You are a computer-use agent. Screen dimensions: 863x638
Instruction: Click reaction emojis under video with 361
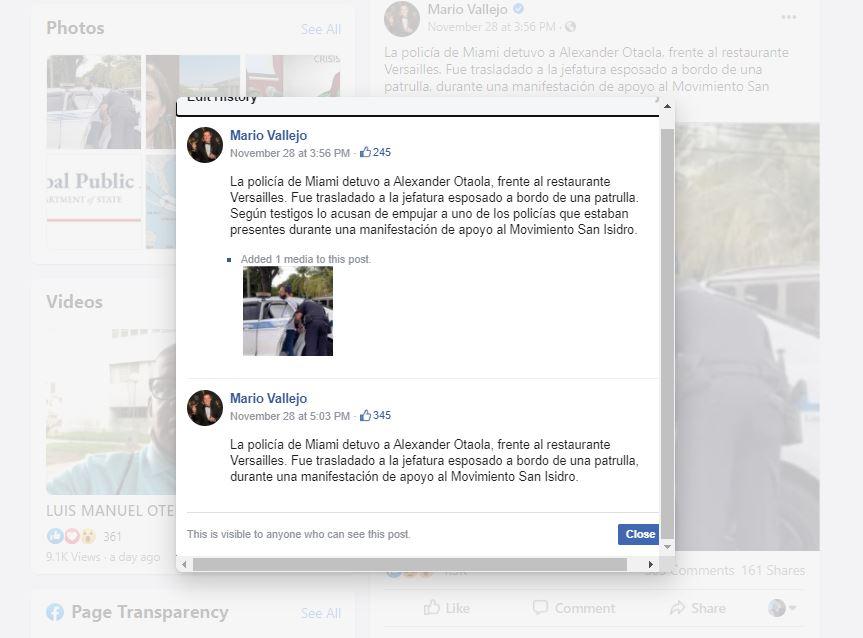click(72, 536)
